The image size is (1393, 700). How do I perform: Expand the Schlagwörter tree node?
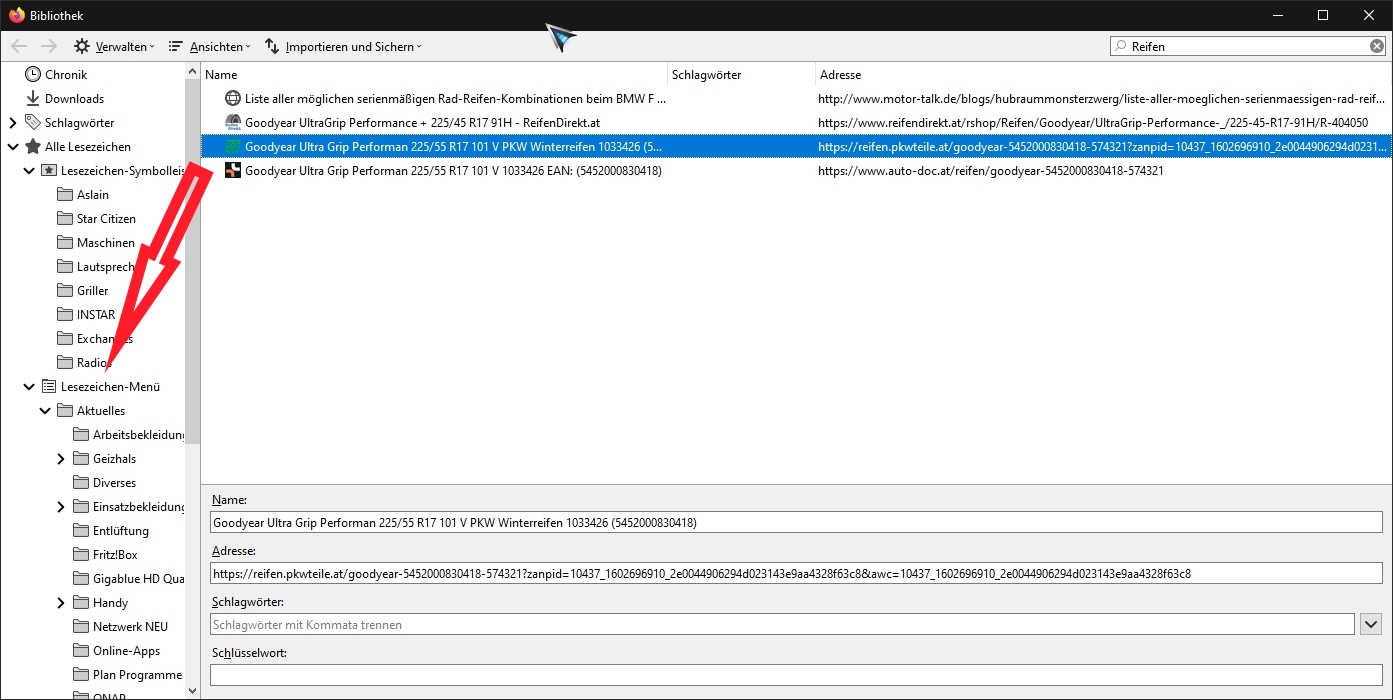[x=13, y=123]
